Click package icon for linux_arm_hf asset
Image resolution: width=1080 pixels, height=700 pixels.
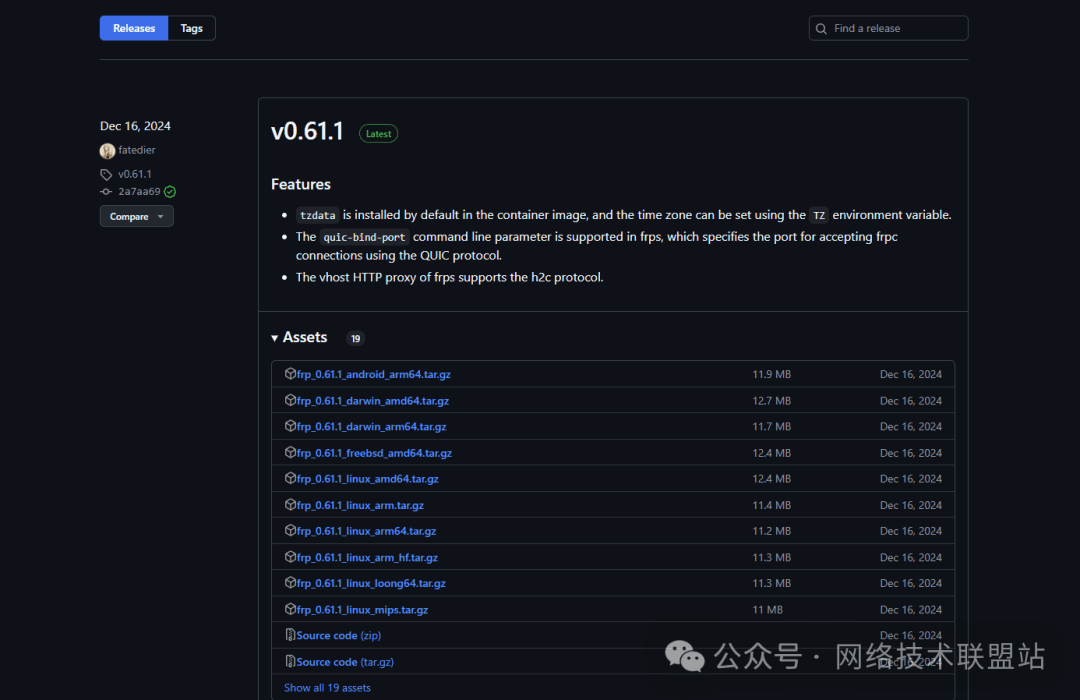point(290,556)
